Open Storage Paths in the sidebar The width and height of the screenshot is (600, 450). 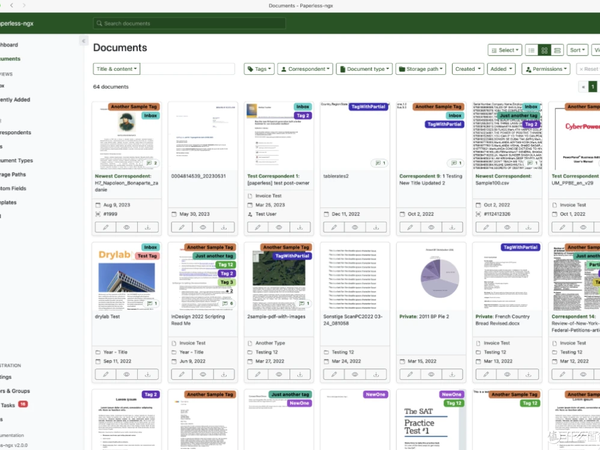pyautogui.click(x=13, y=174)
